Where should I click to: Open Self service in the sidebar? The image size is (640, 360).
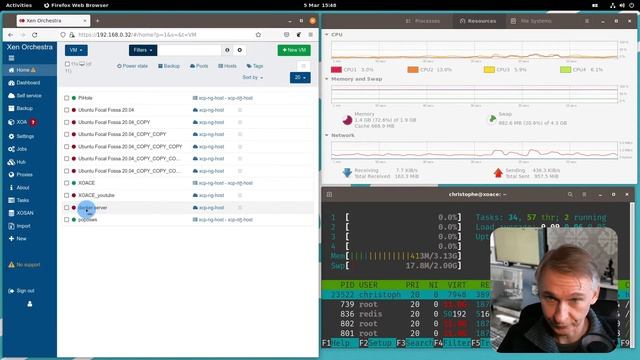25,96
